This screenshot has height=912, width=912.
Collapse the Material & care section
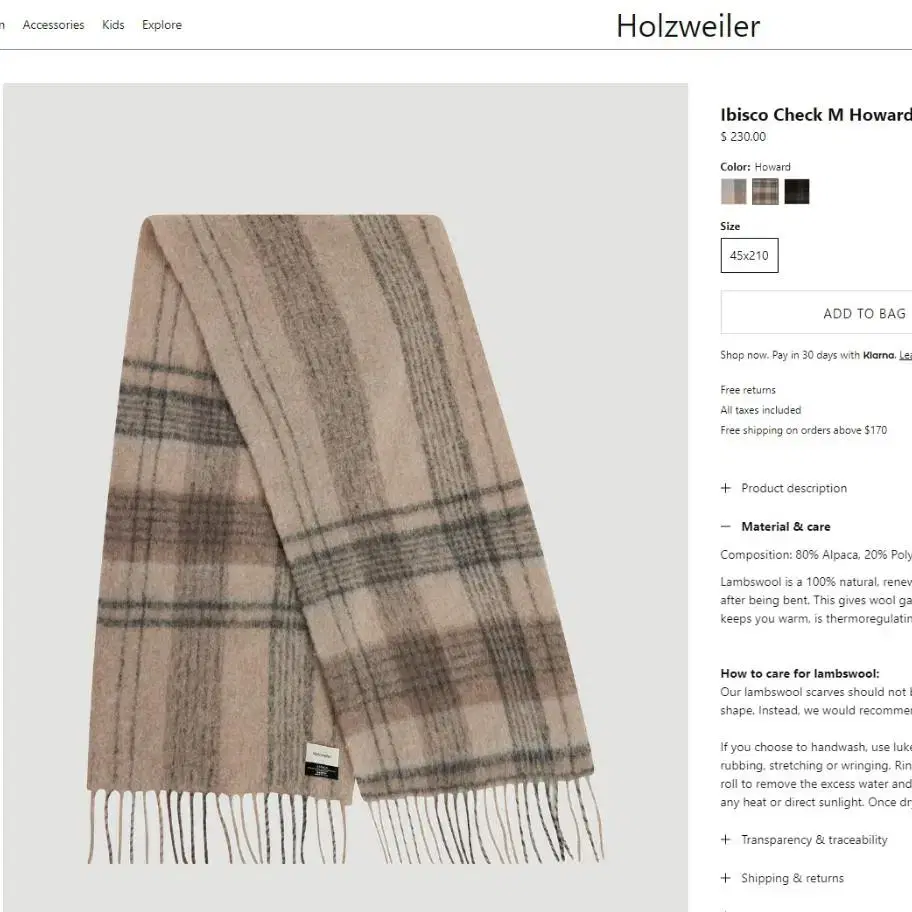pos(786,526)
